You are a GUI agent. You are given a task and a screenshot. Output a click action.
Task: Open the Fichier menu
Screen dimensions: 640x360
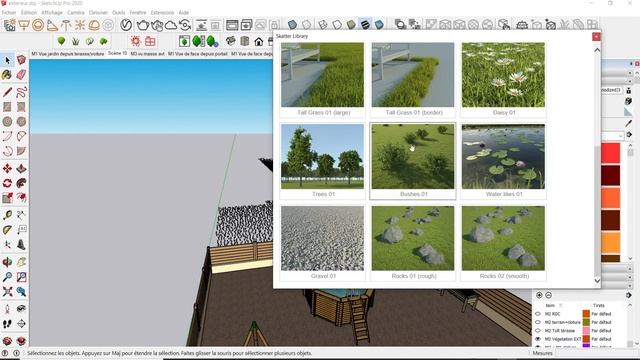click(x=9, y=13)
